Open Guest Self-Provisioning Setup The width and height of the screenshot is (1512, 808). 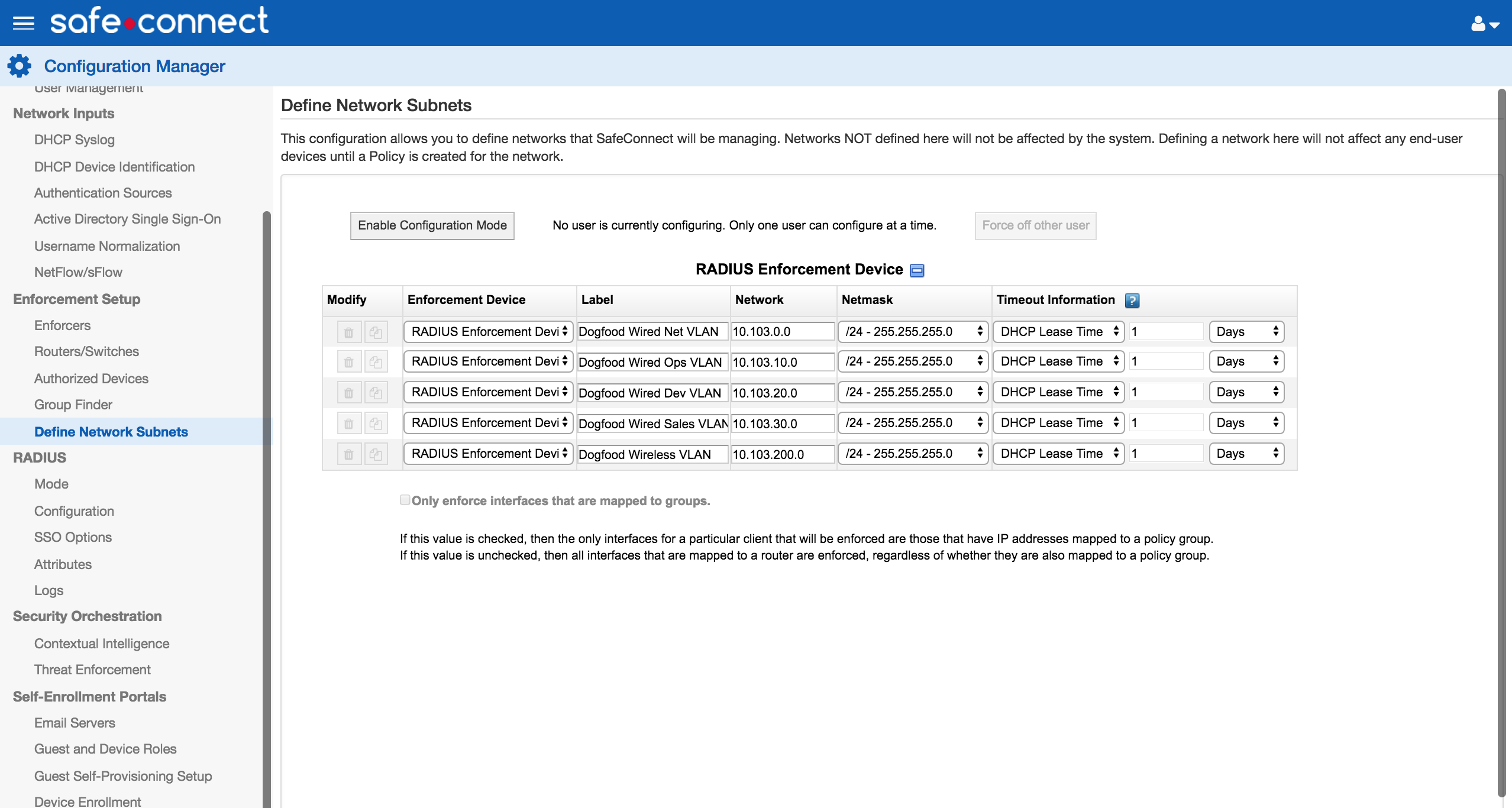tap(123, 776)
